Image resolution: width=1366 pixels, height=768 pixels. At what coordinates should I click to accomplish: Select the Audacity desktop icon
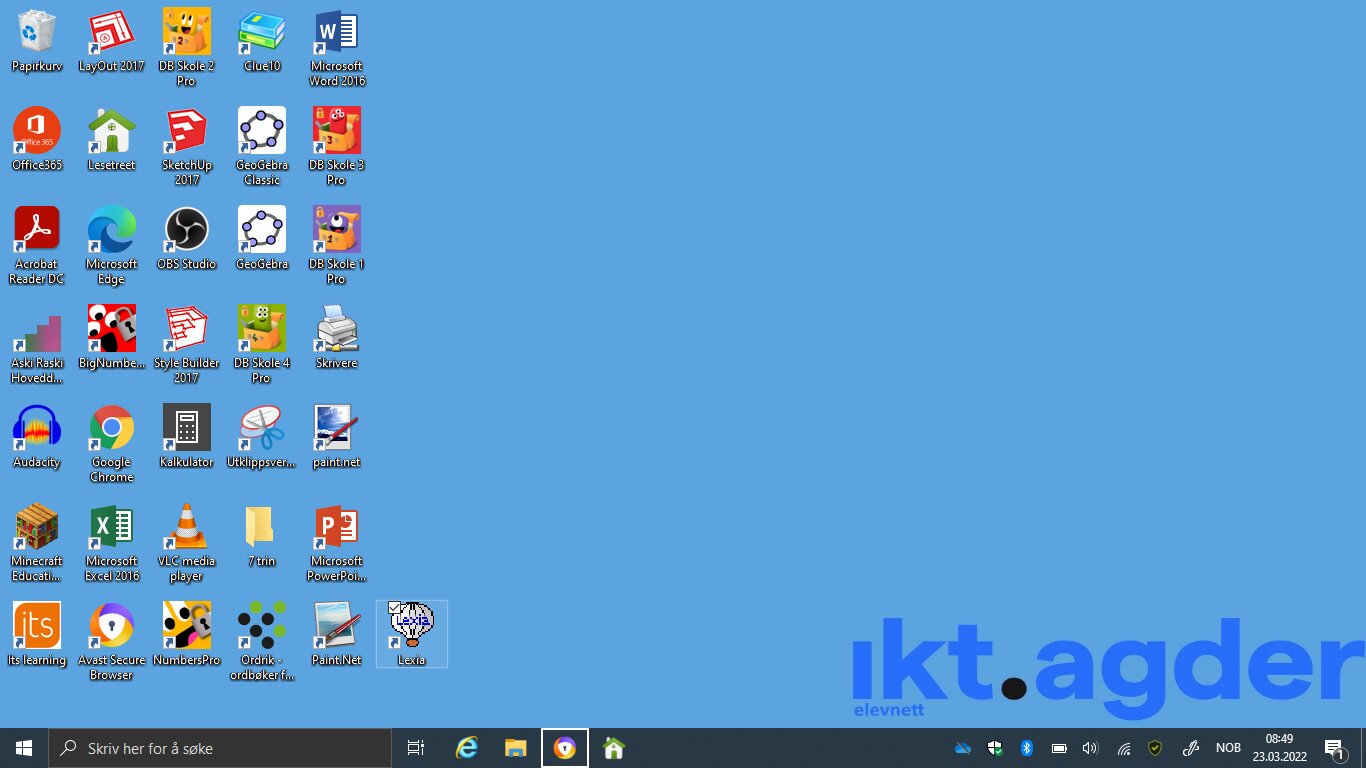(37, 437)
